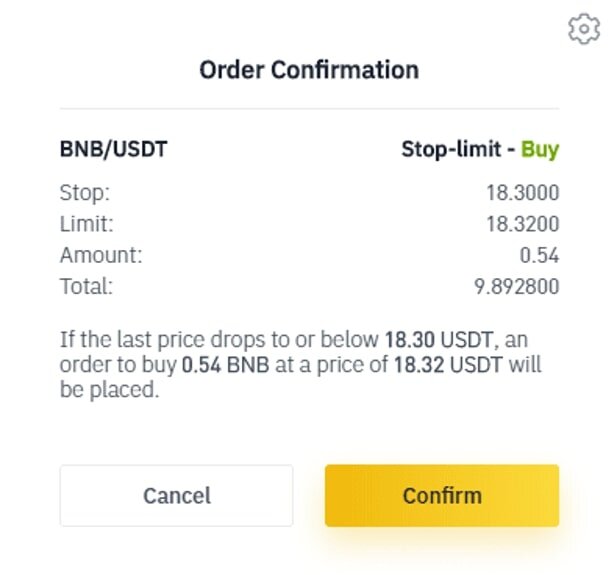Select the Amount value 0.54
The image size is (616, 575).
point(539,255)
